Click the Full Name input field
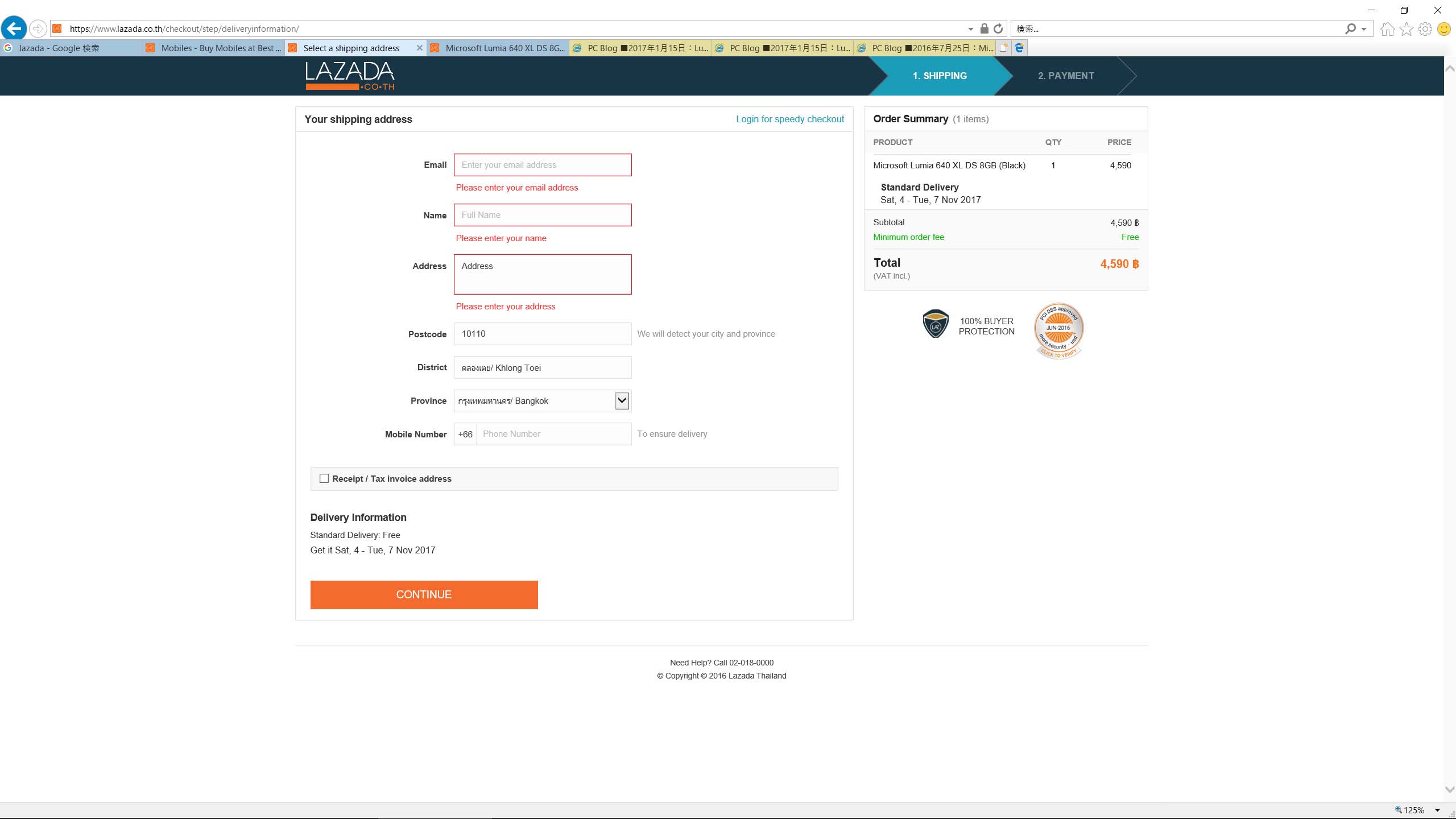1456x819 pixels. point(543,215)
